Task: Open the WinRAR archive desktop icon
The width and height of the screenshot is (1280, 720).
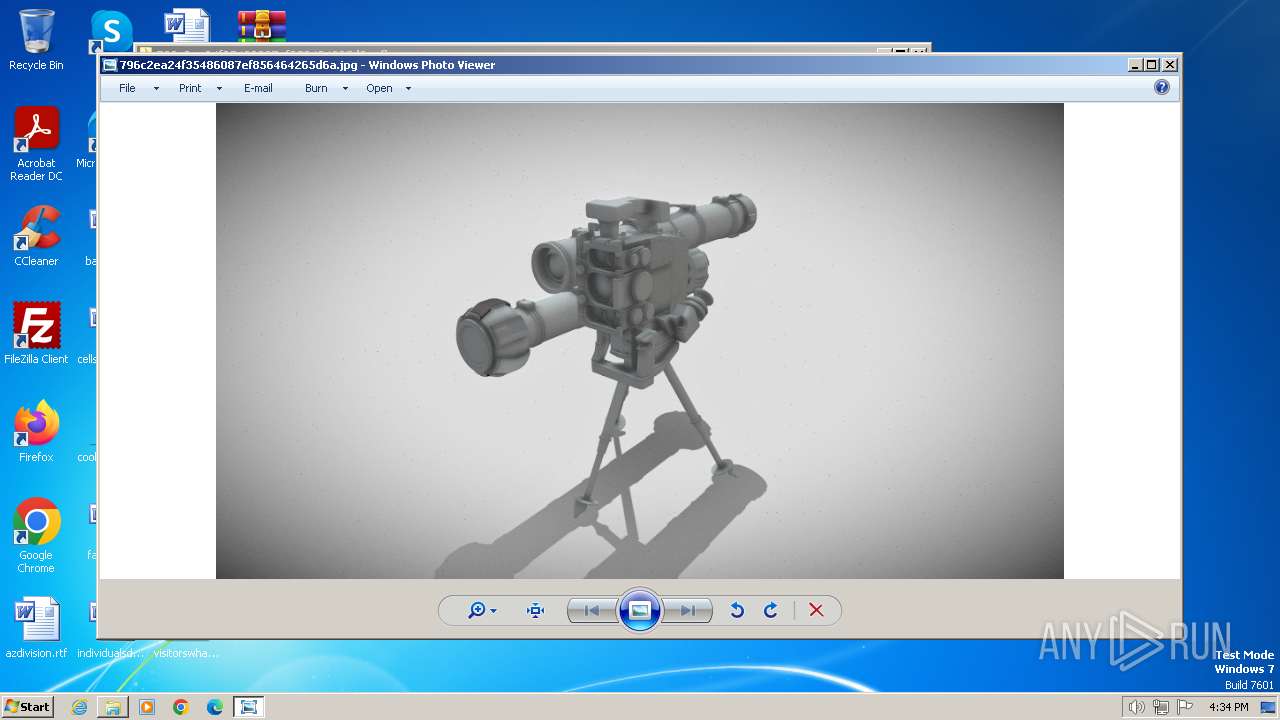Action: click(x=262, y=26)
